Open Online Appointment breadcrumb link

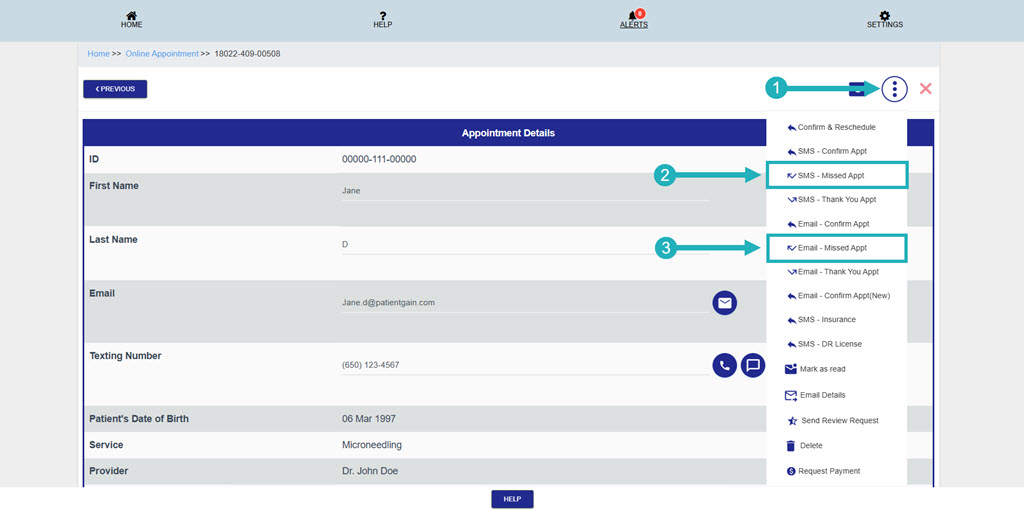coord(162,54)
